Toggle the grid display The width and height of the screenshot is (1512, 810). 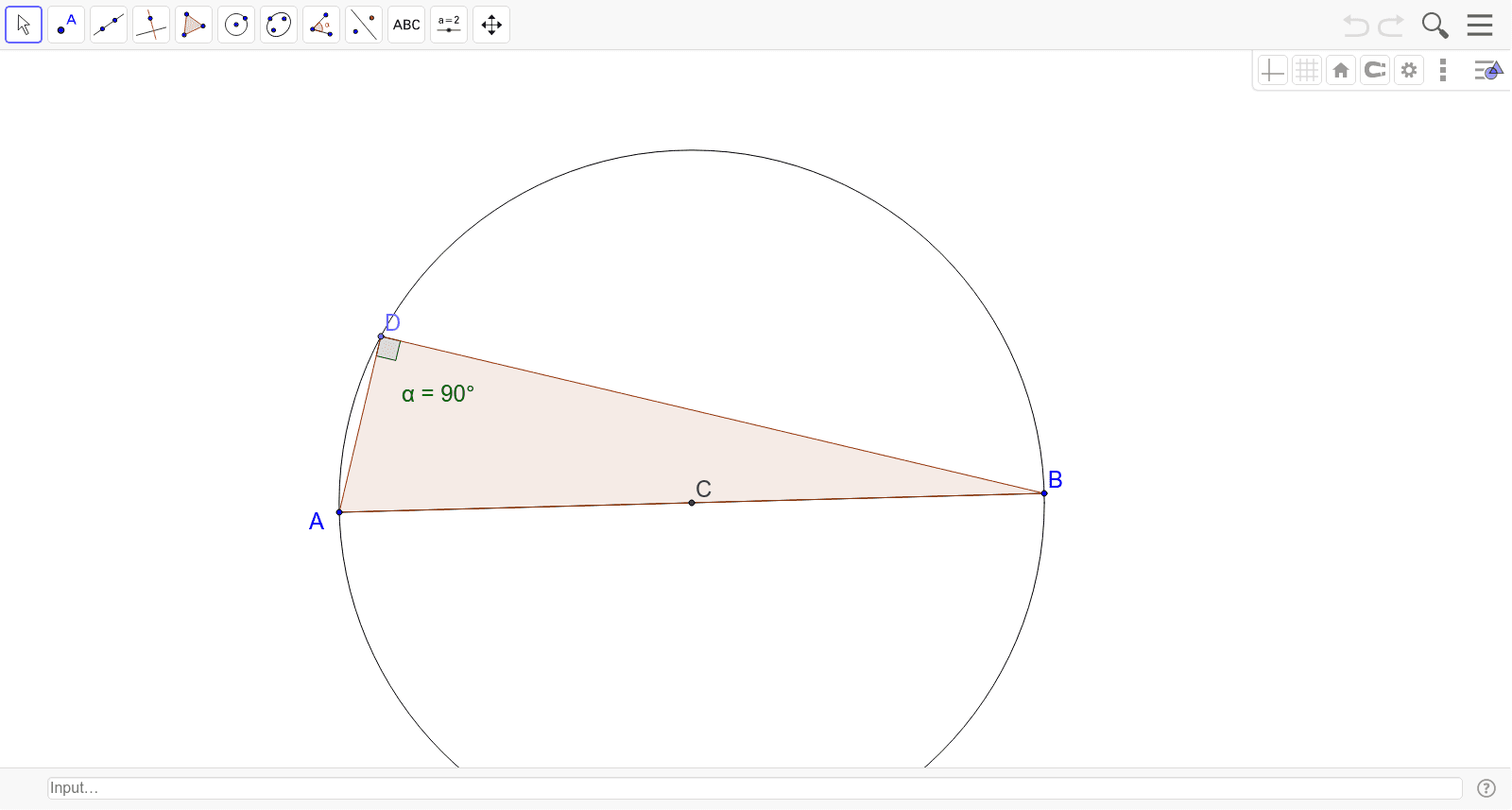(x=1307, y=70)
